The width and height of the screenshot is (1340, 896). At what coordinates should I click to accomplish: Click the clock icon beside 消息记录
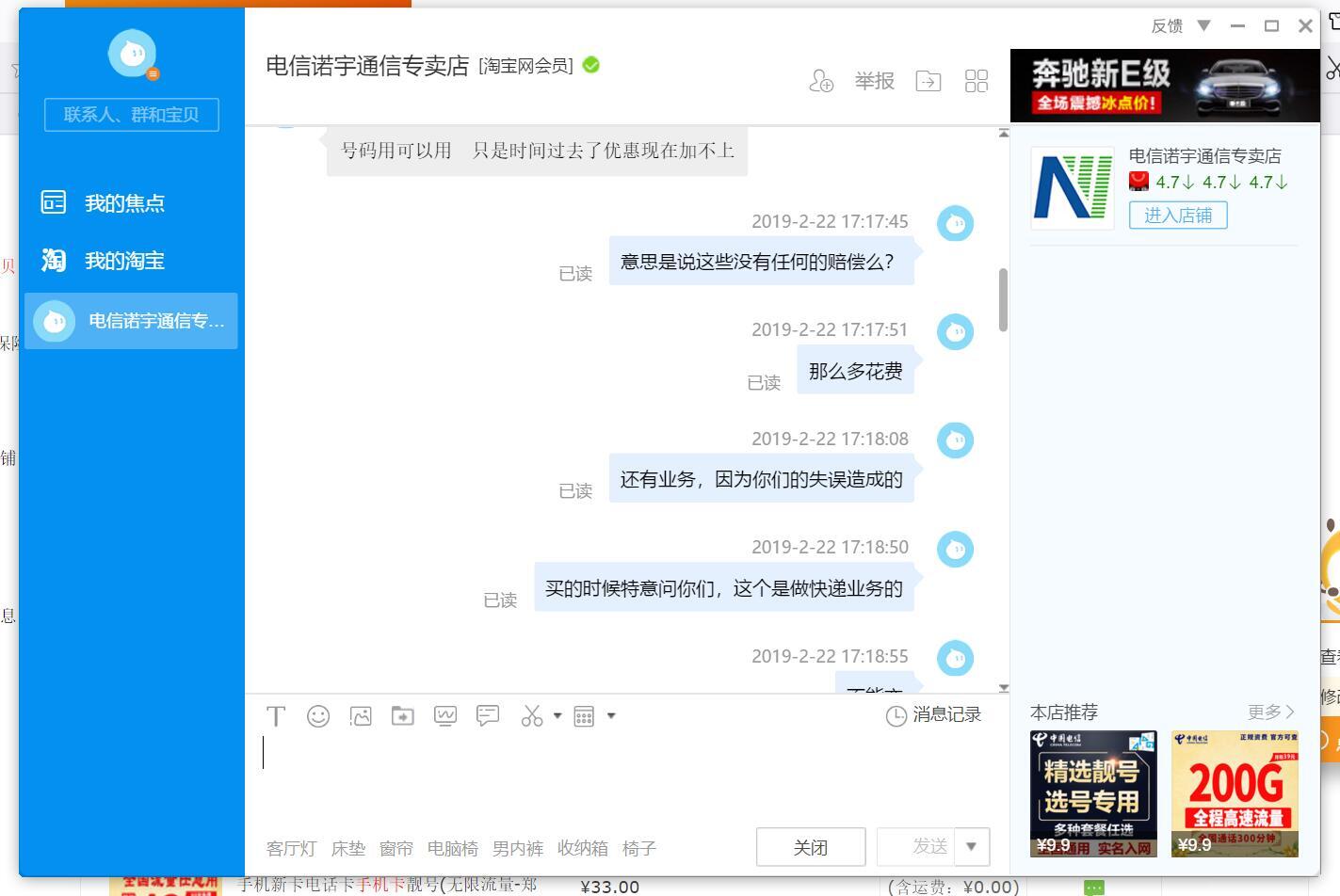point(896,716)
